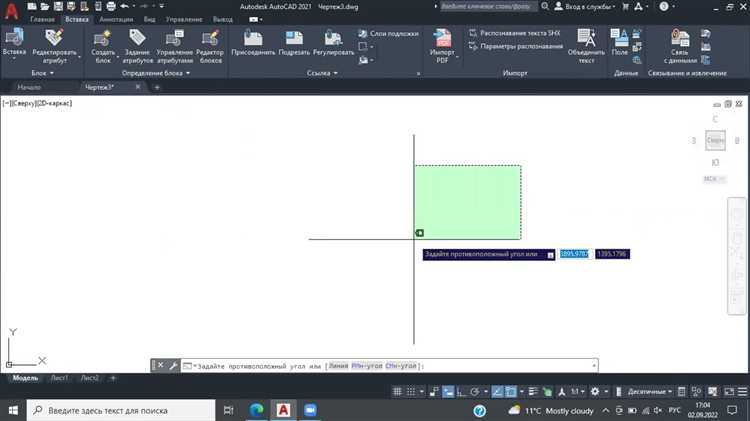750x421 pixels.
Task: Click Параметры распознавания button
Action: (516, 46)
